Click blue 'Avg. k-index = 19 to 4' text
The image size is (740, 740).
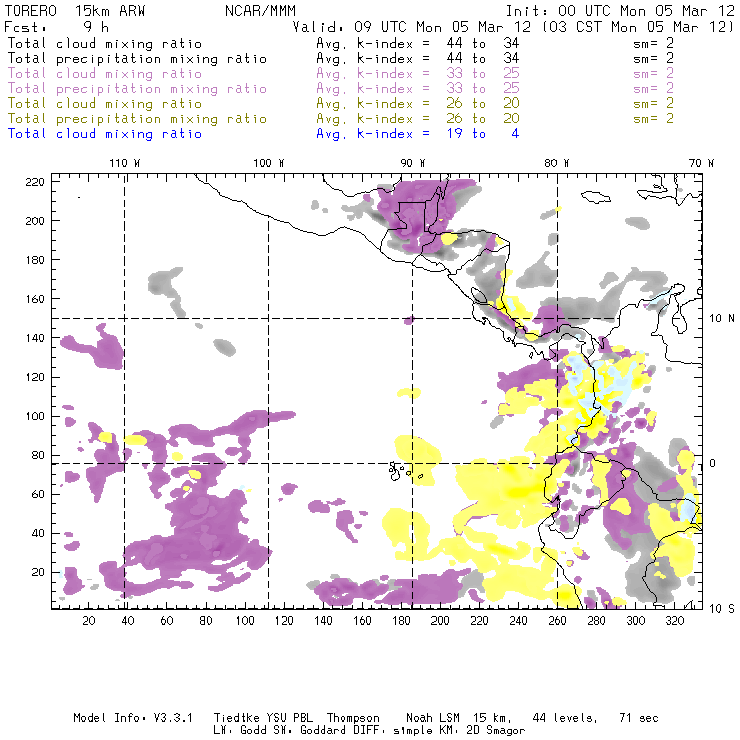(x=418, y=134)
